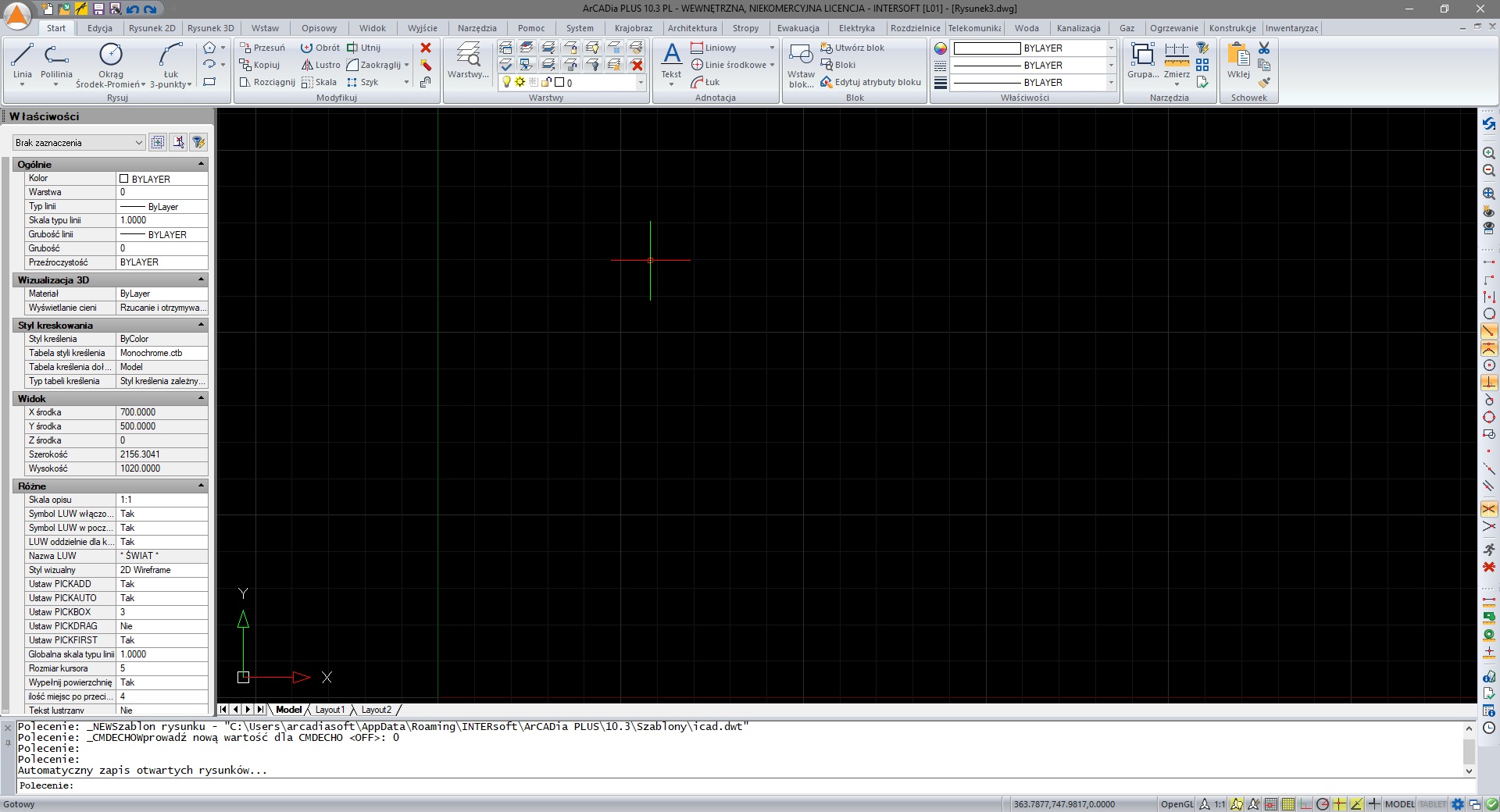
Task: Switch to the Rysunek 3D ribbon tab
Action: pos(210,28)
